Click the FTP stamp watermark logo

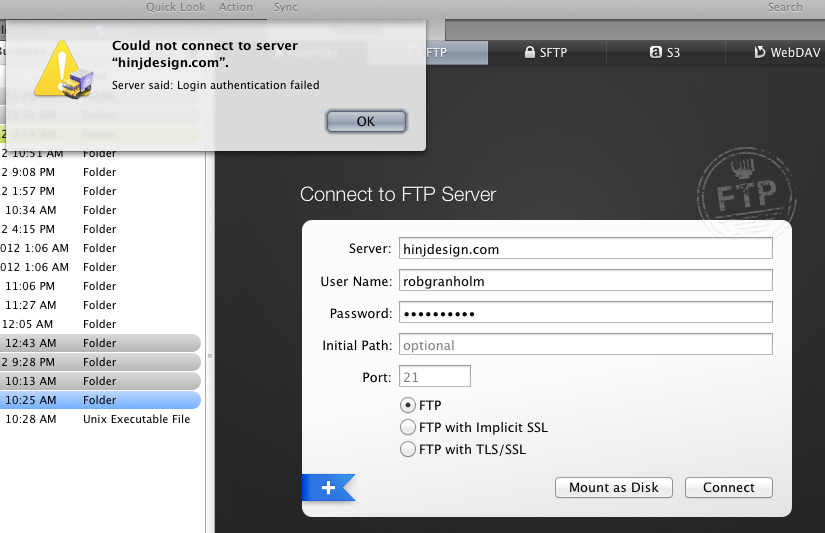coord(746,192)
